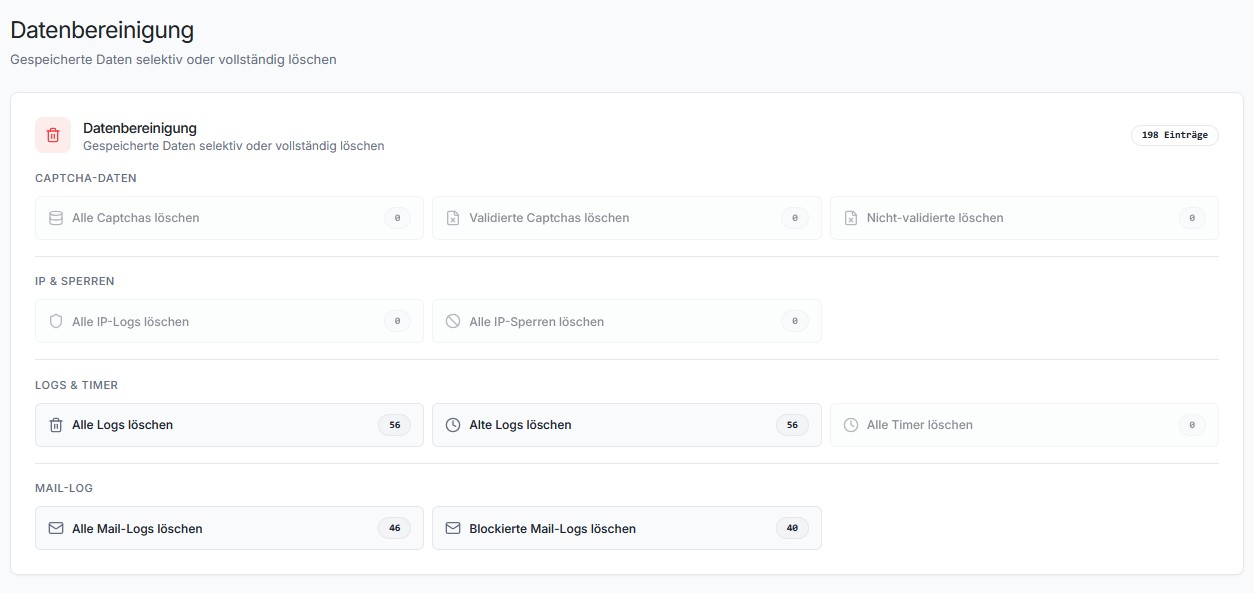Select the clock icon beside Alte Logs löschen

click(x=453, y=424)
